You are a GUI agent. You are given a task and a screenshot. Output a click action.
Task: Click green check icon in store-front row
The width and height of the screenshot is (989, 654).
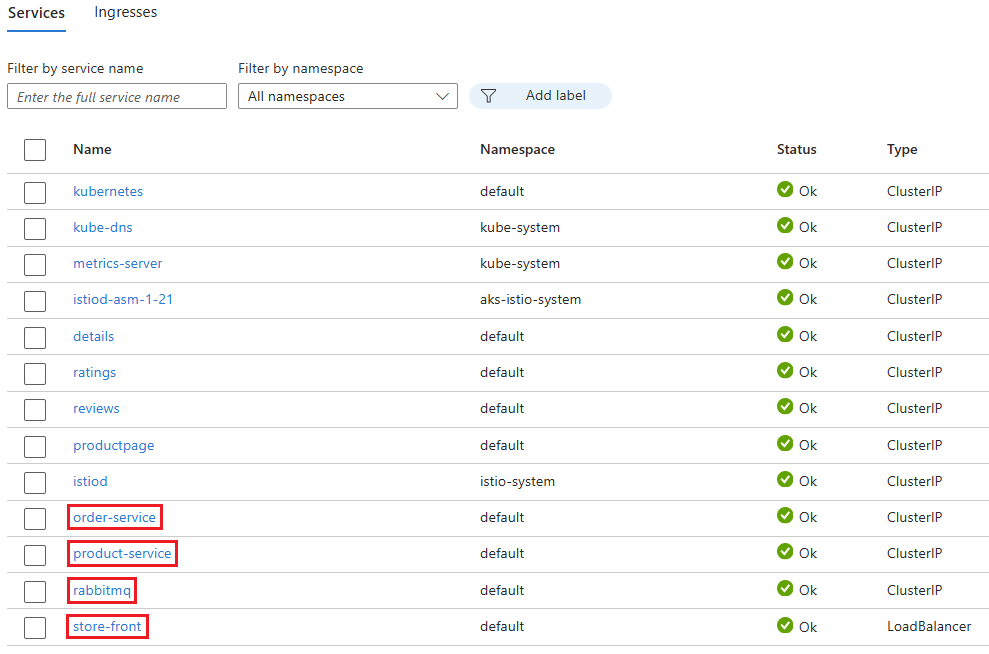(785, 625)
